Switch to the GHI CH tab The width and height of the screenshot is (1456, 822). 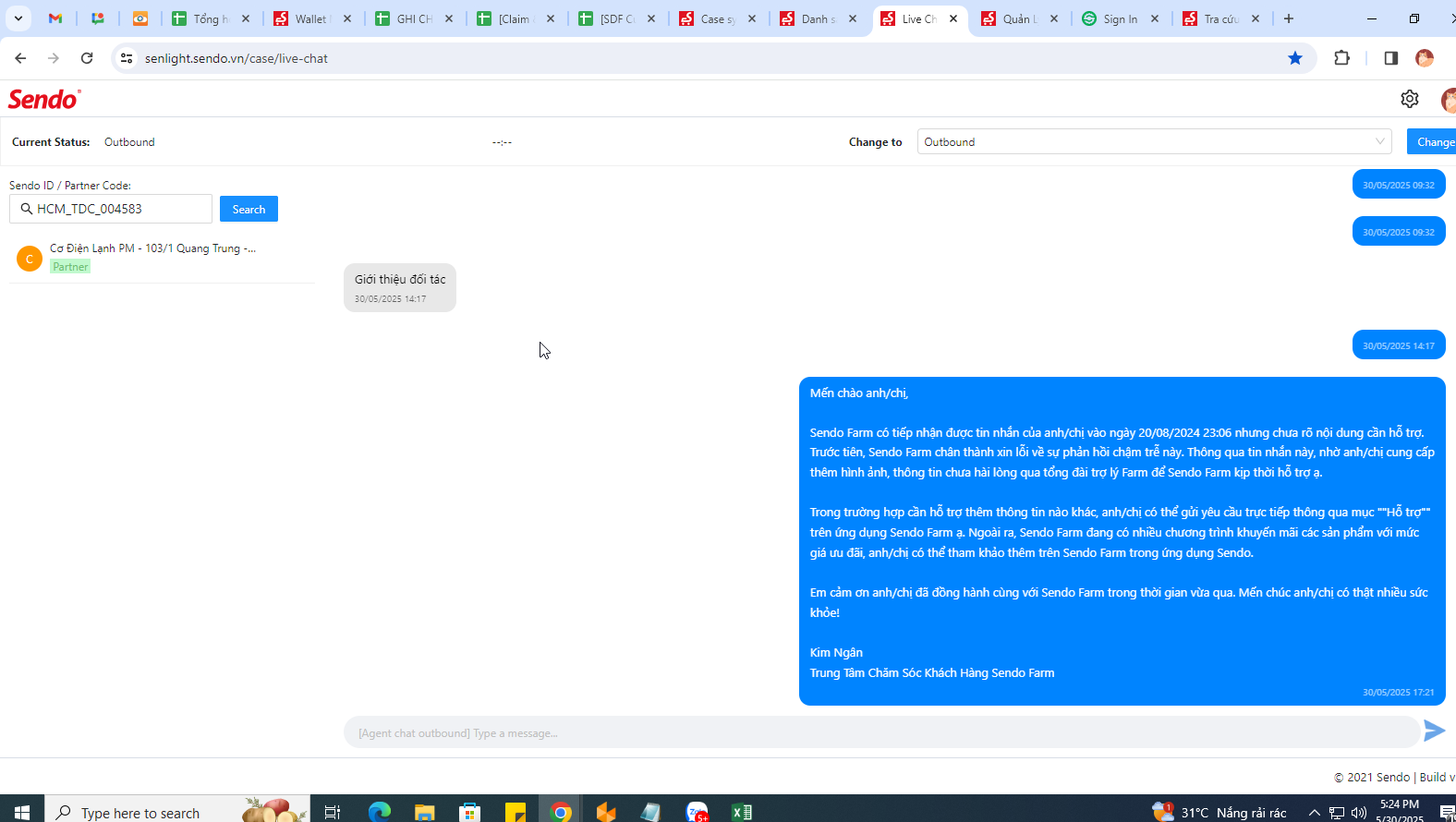point(413,18)
